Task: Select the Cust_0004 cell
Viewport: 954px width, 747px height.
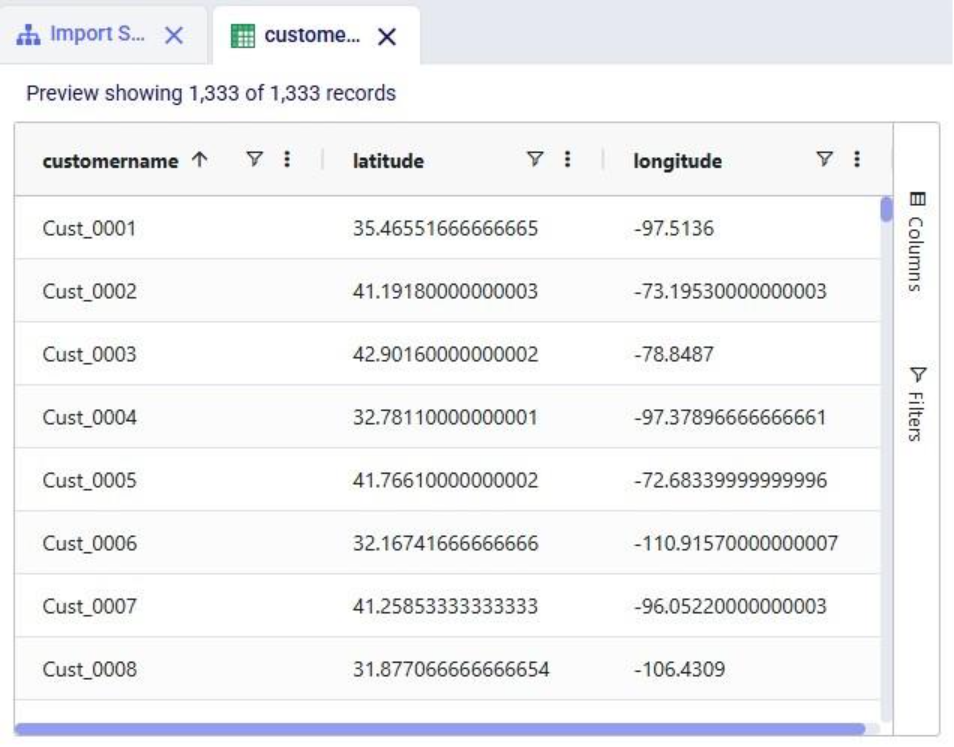Action: coord(89,418)
